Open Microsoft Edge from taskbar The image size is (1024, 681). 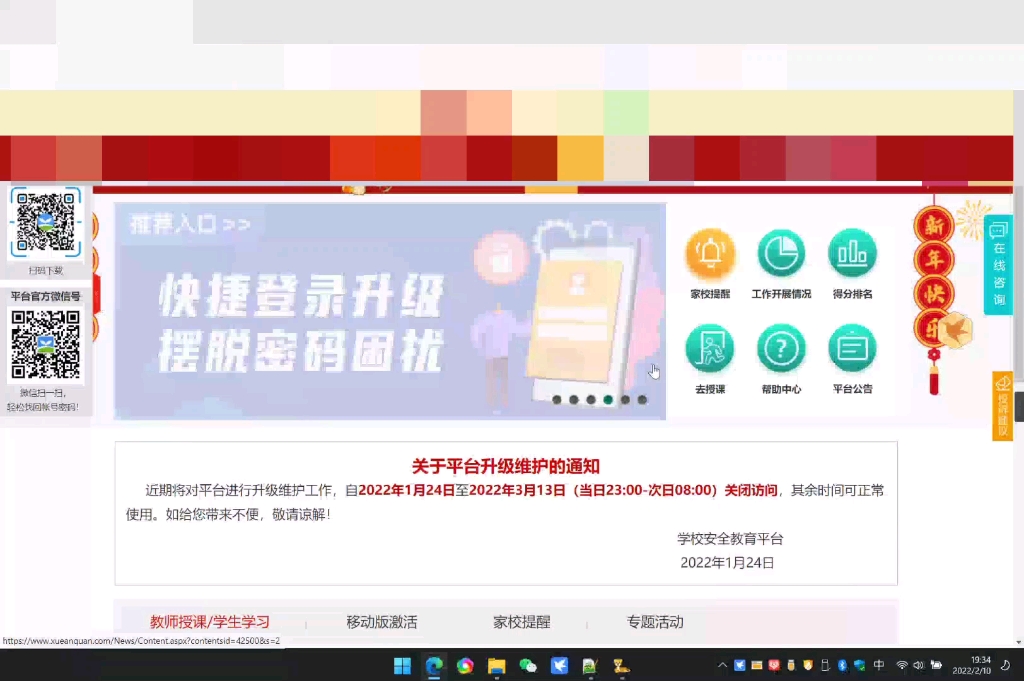434,665
